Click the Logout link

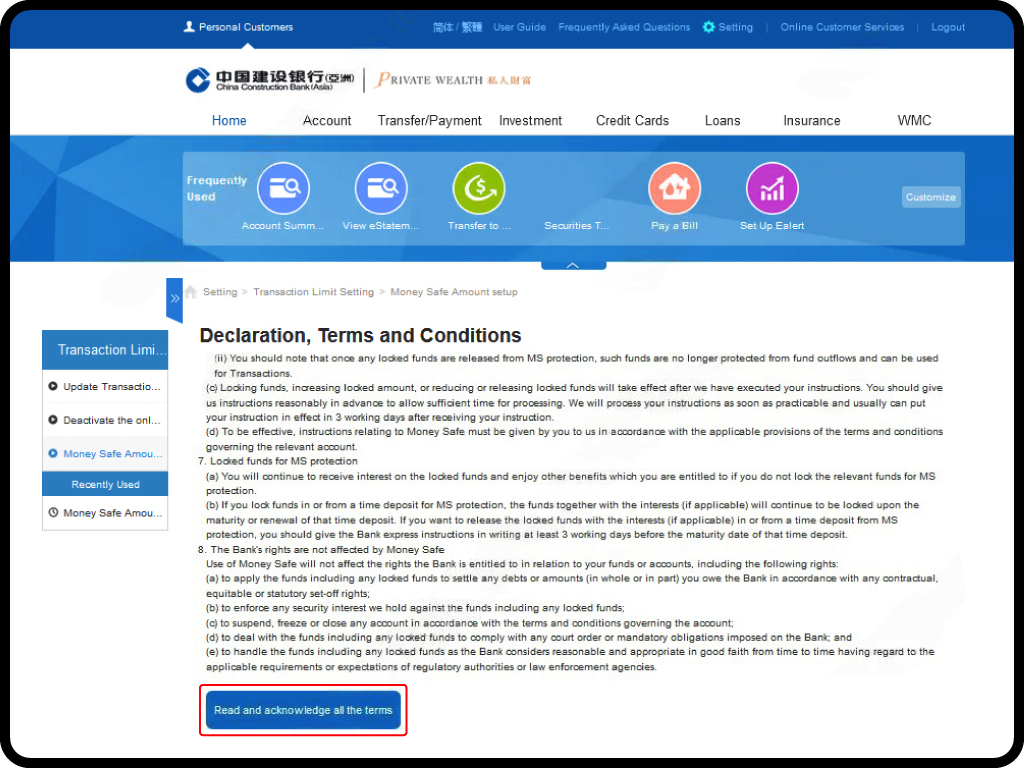click(x=947, y=27)
